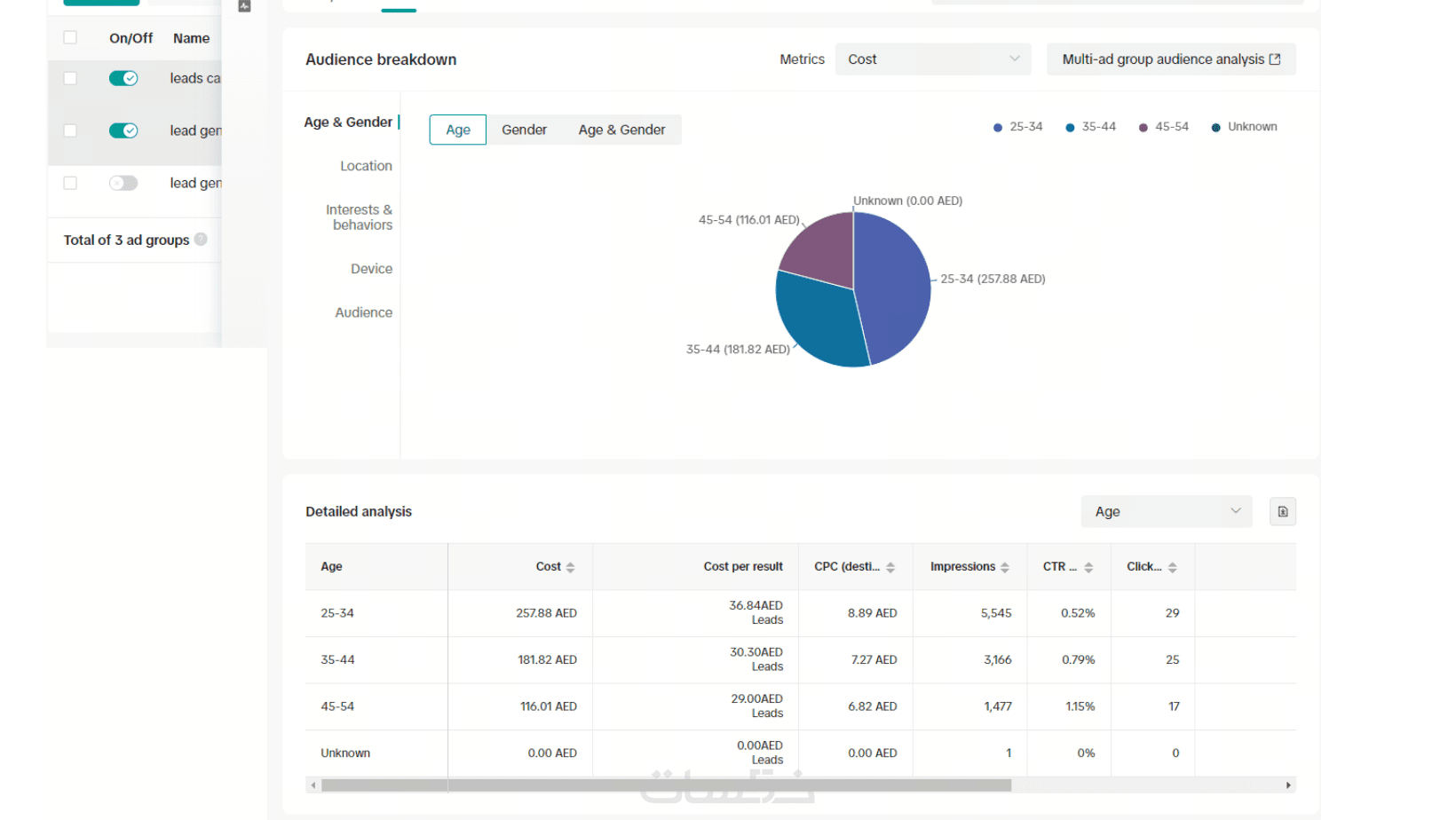Click the '116.01 AED' cost cell
Screen dimensions: 1456x820
click(549, 706)
